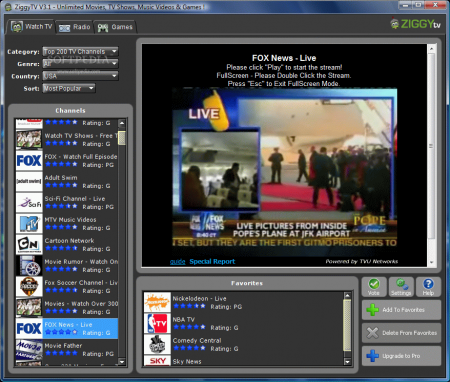Screen dimensions: 450x382
Task: Switch to the Watch TV tab
Action: click(x=31, y=27)
